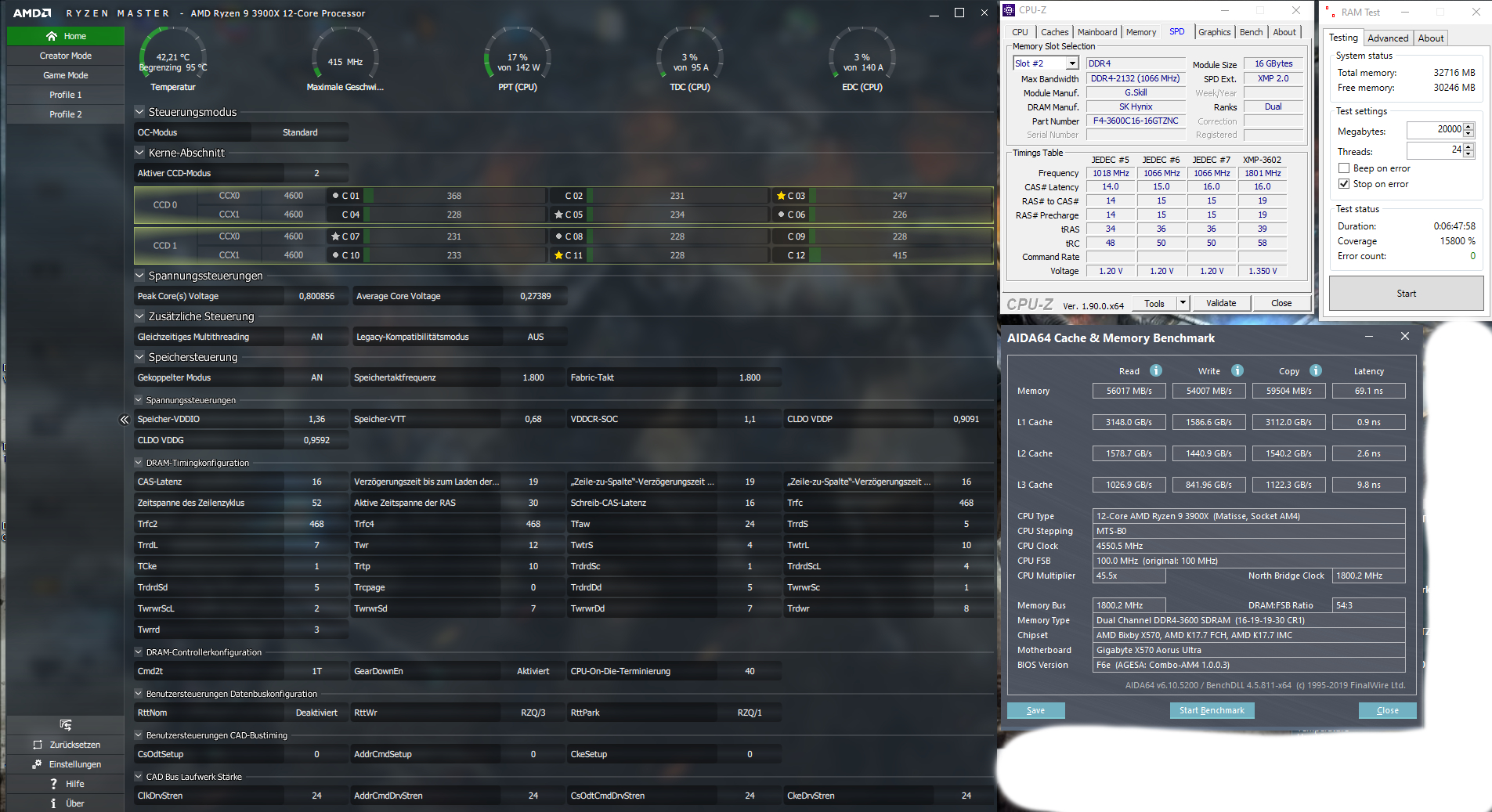Click the dot marker on core C 06
1492x812 pixels.
[781, 215]
